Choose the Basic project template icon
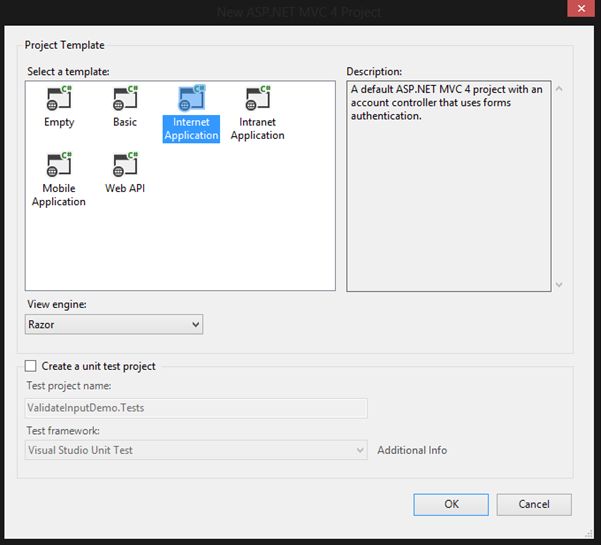 click(x=125, y=98)
